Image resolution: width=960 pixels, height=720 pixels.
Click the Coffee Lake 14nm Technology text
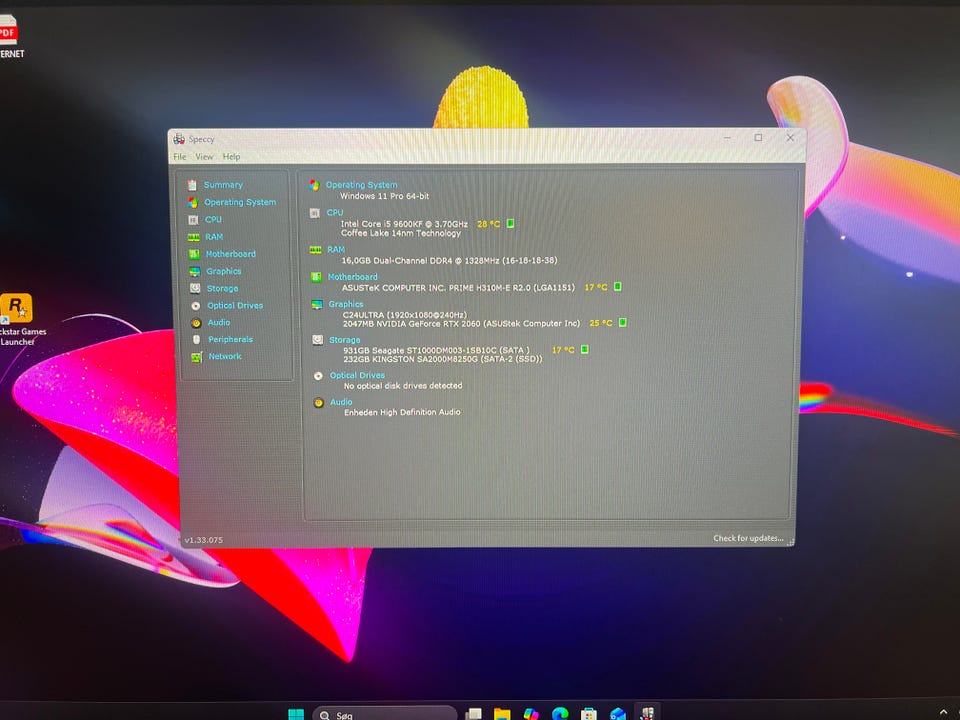[401, 233]
